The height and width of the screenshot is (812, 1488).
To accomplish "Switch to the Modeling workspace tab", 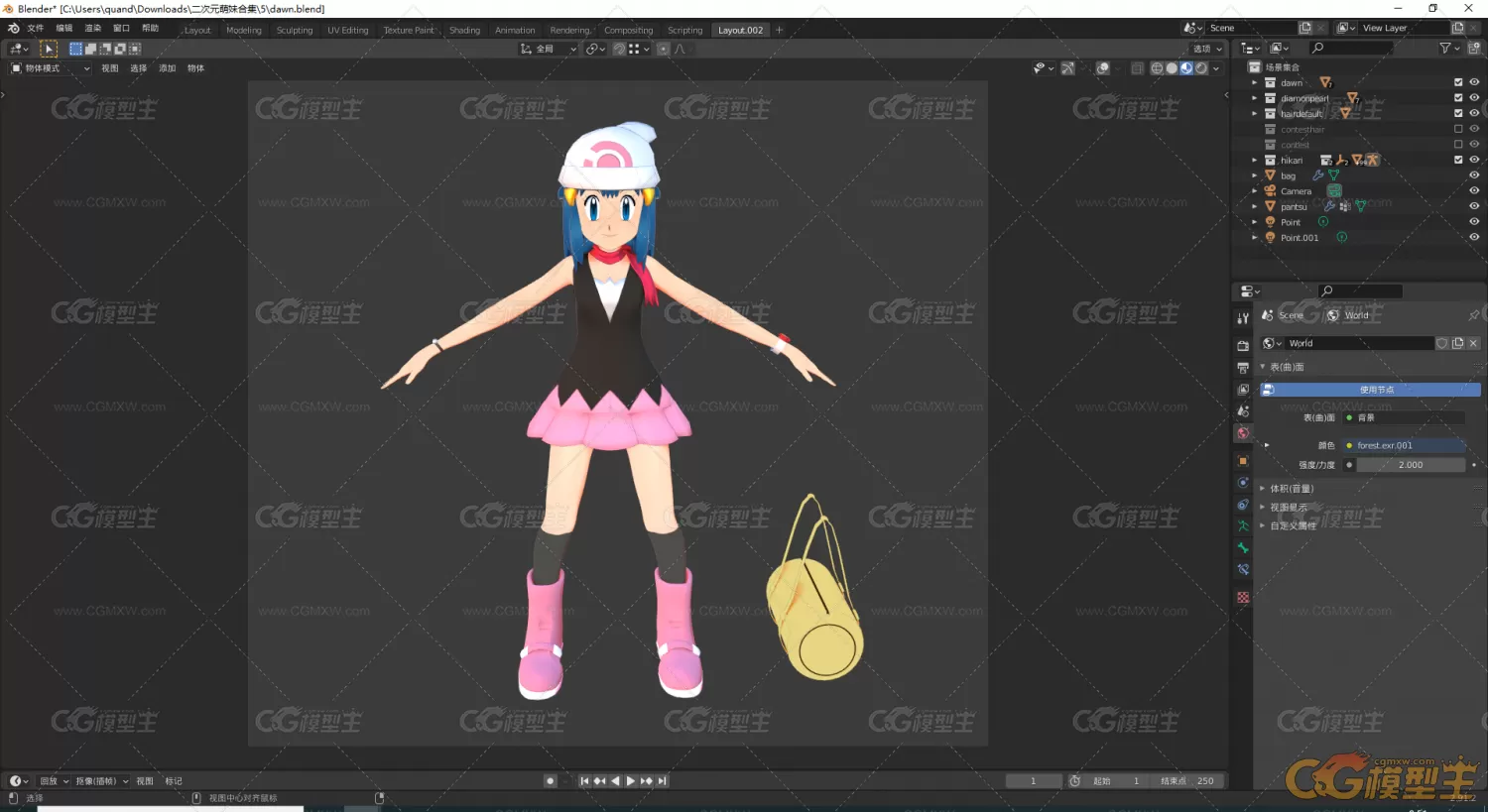I will coord(243,30).
